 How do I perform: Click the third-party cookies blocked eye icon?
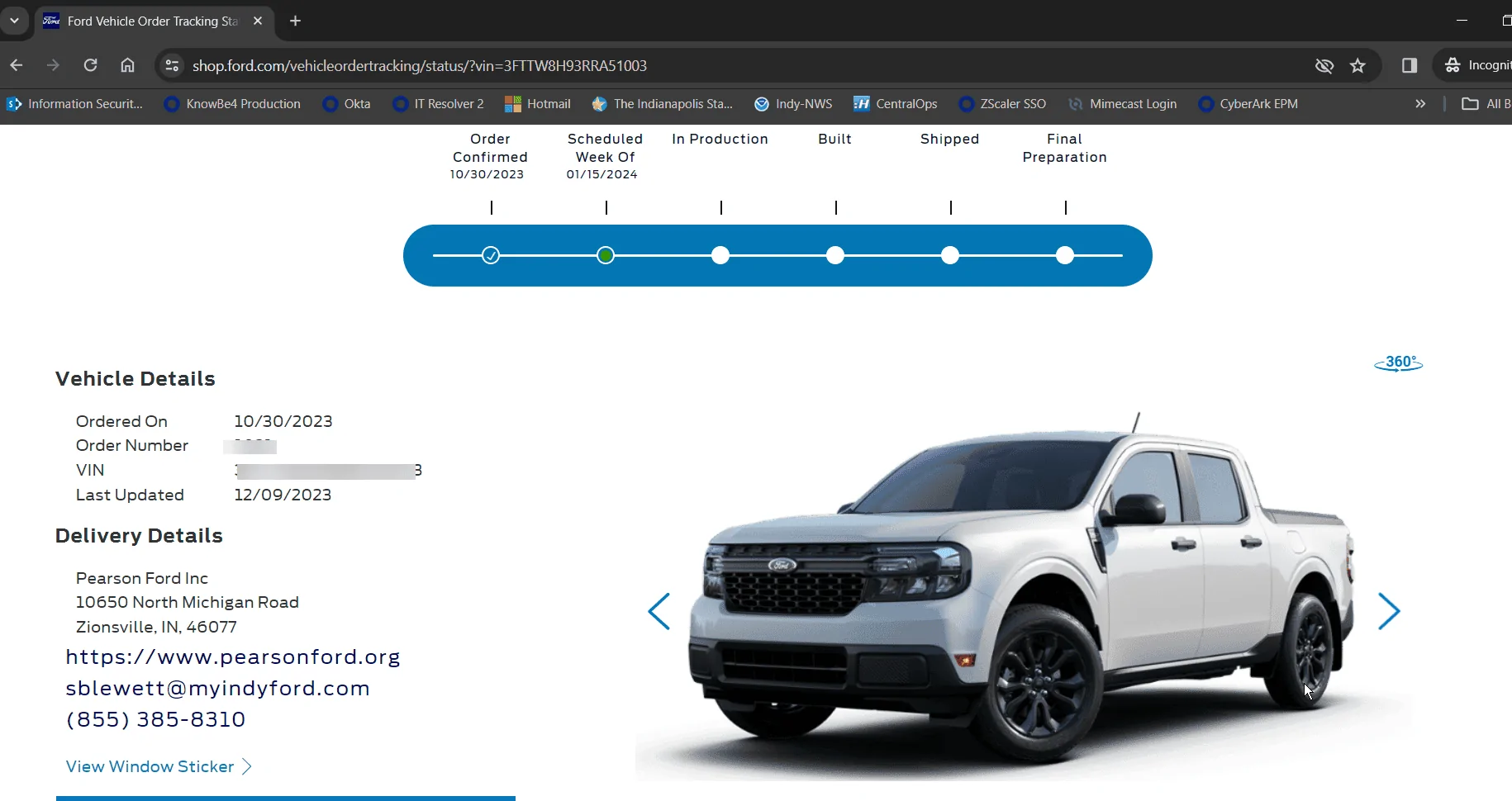1324,65
